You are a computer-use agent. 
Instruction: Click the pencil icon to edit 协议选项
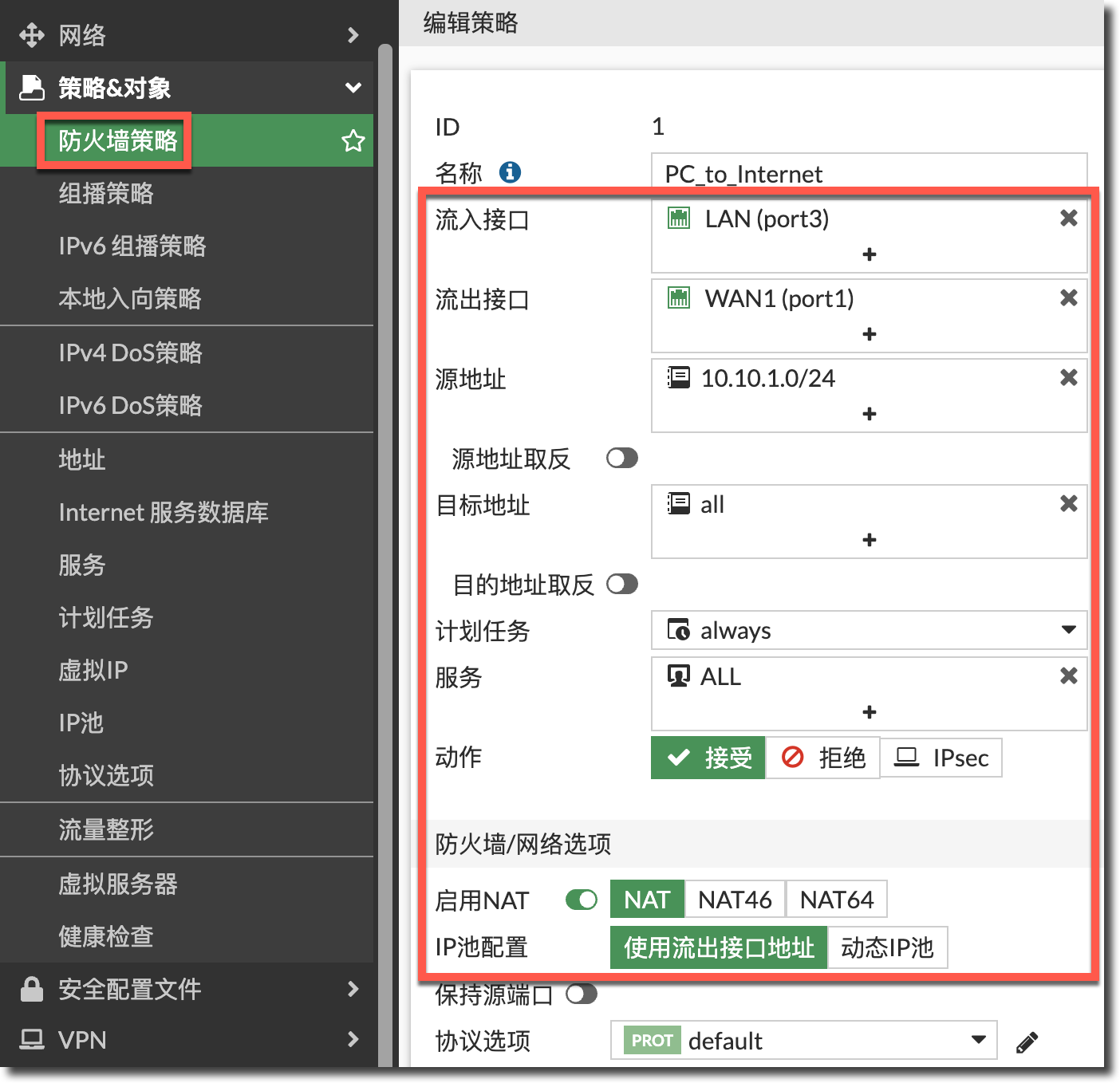1027,1042
